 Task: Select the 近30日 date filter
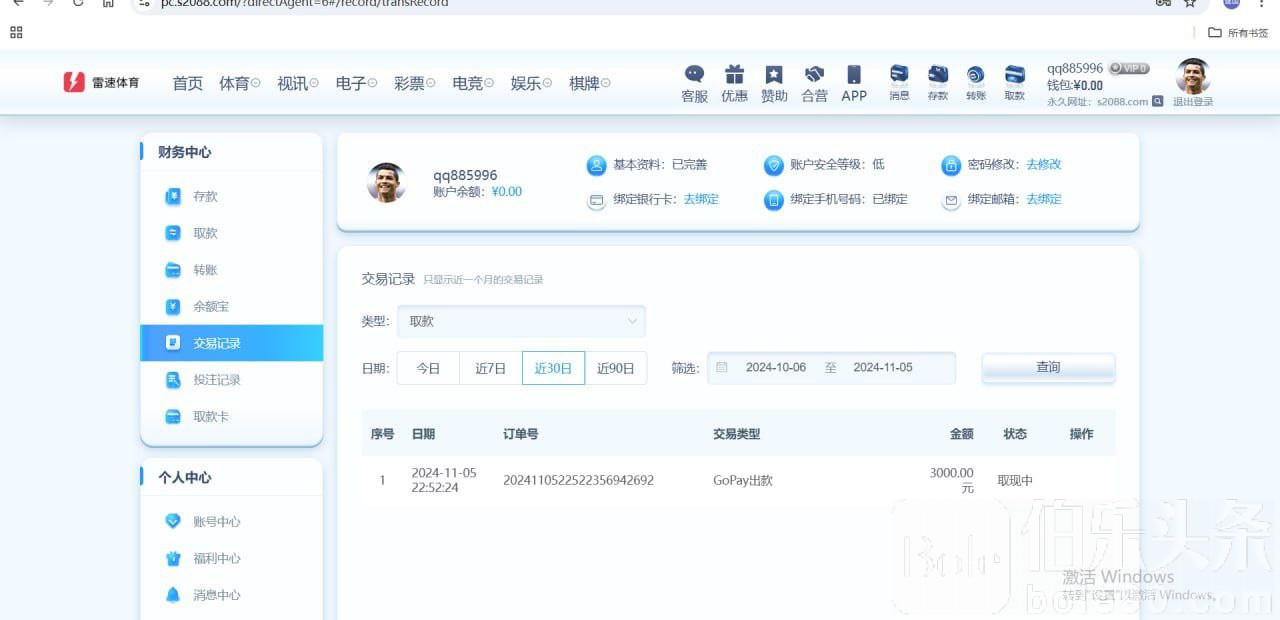(x=553, y=368)
